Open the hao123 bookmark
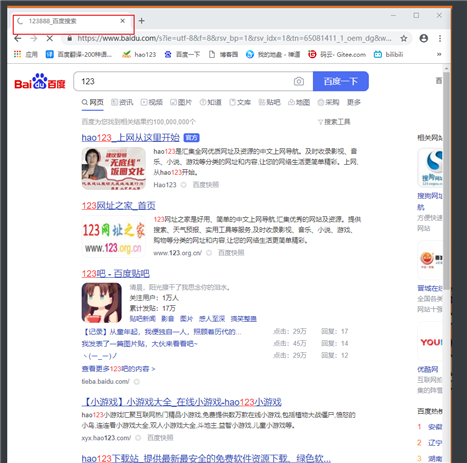 coord(139,54)
